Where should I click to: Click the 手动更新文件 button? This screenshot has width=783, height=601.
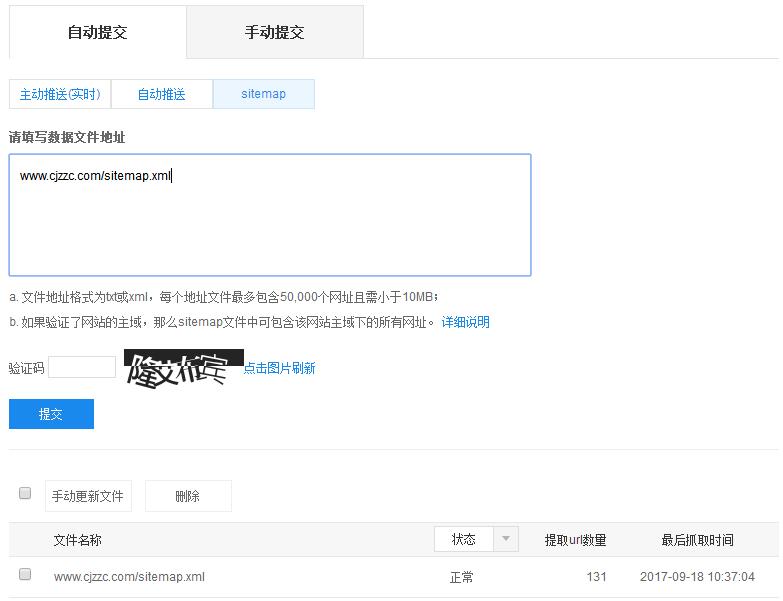(x=88, y=496)
